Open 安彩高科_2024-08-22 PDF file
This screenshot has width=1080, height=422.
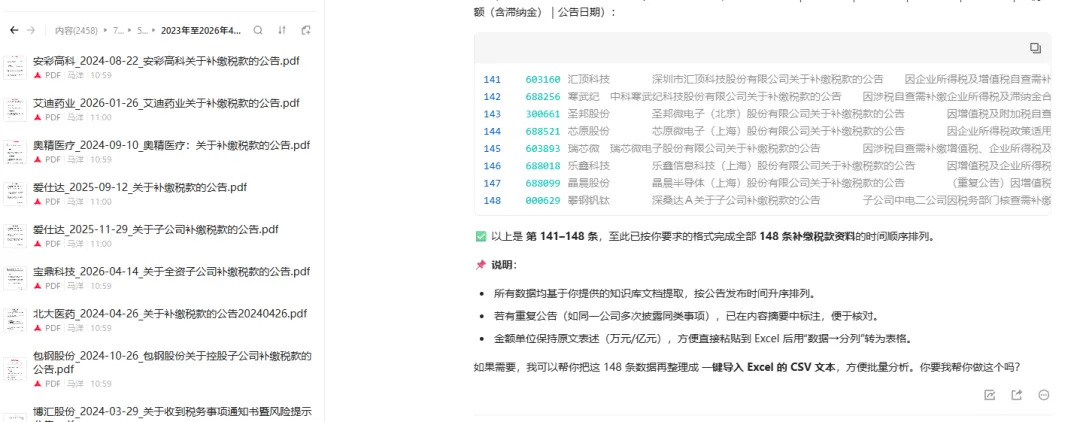click(x=166, y=61)
